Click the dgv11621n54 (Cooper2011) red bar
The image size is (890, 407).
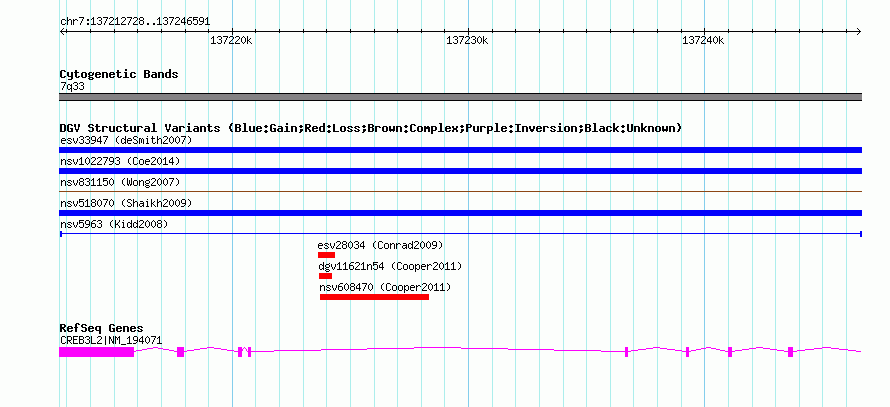click(x=325, y=276)
